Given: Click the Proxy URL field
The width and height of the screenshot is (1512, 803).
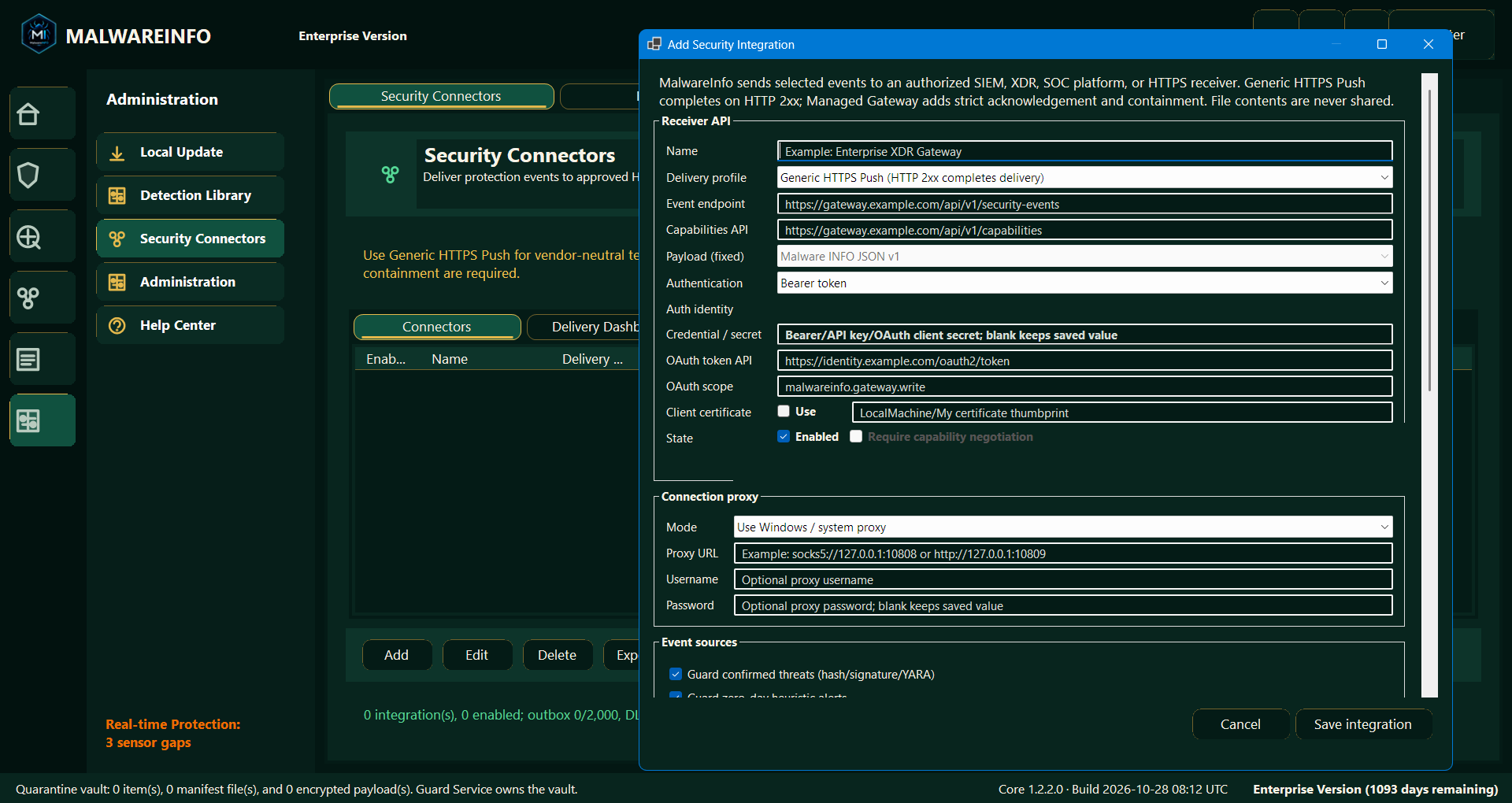Looking at the screenshot, I should [x=1063, y=553].
